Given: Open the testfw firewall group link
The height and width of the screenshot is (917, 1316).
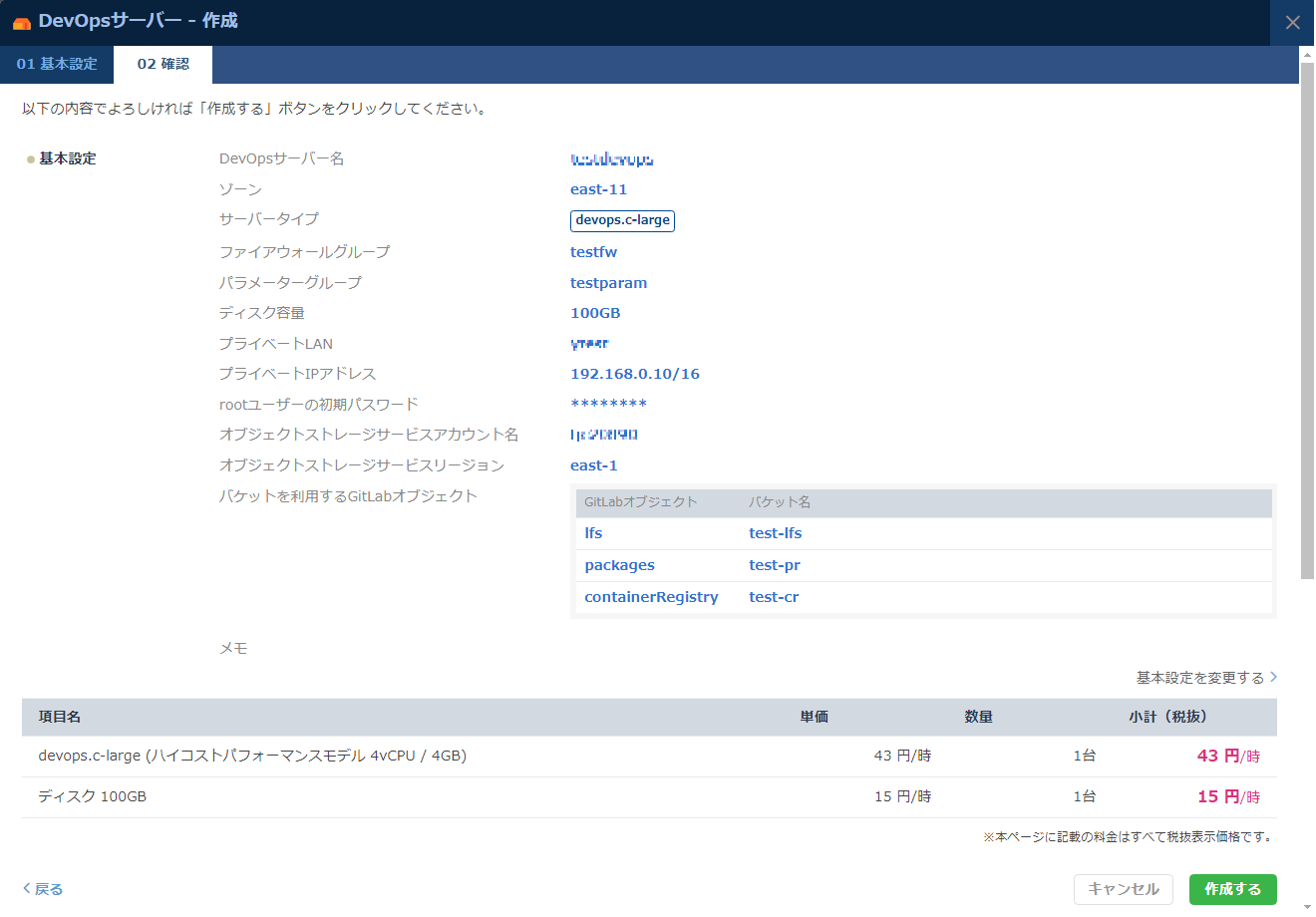Looking at the screenshot, I should (594, 251).
